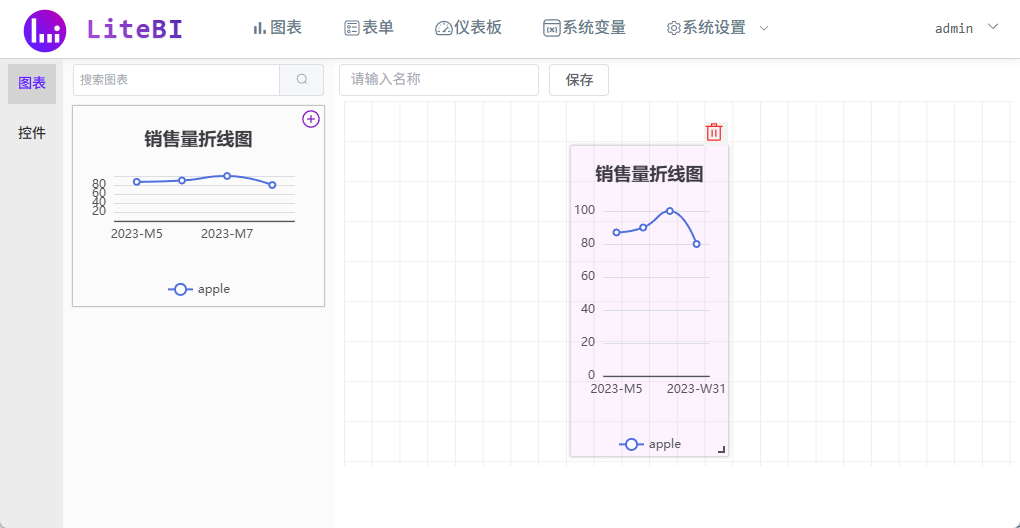This screenshot has width=1020, height=528.
Task: Click the 系统设置 gear icon
Action: pyautogui.click(x=674, y=29)
